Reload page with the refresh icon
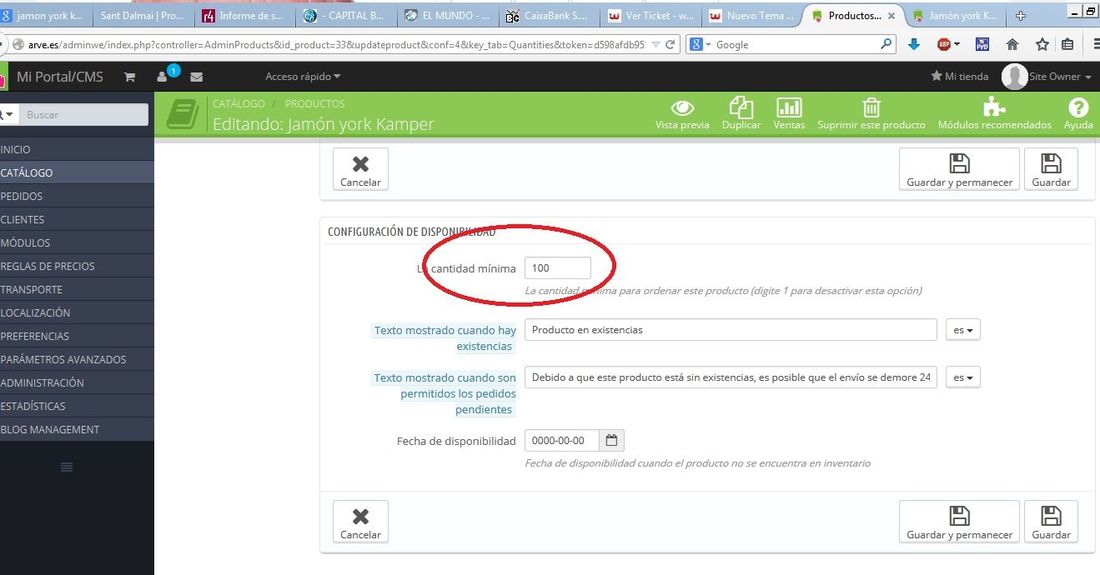Viewport: 1100px width, 575px height. pyautogui.click(x=670, y=44)
